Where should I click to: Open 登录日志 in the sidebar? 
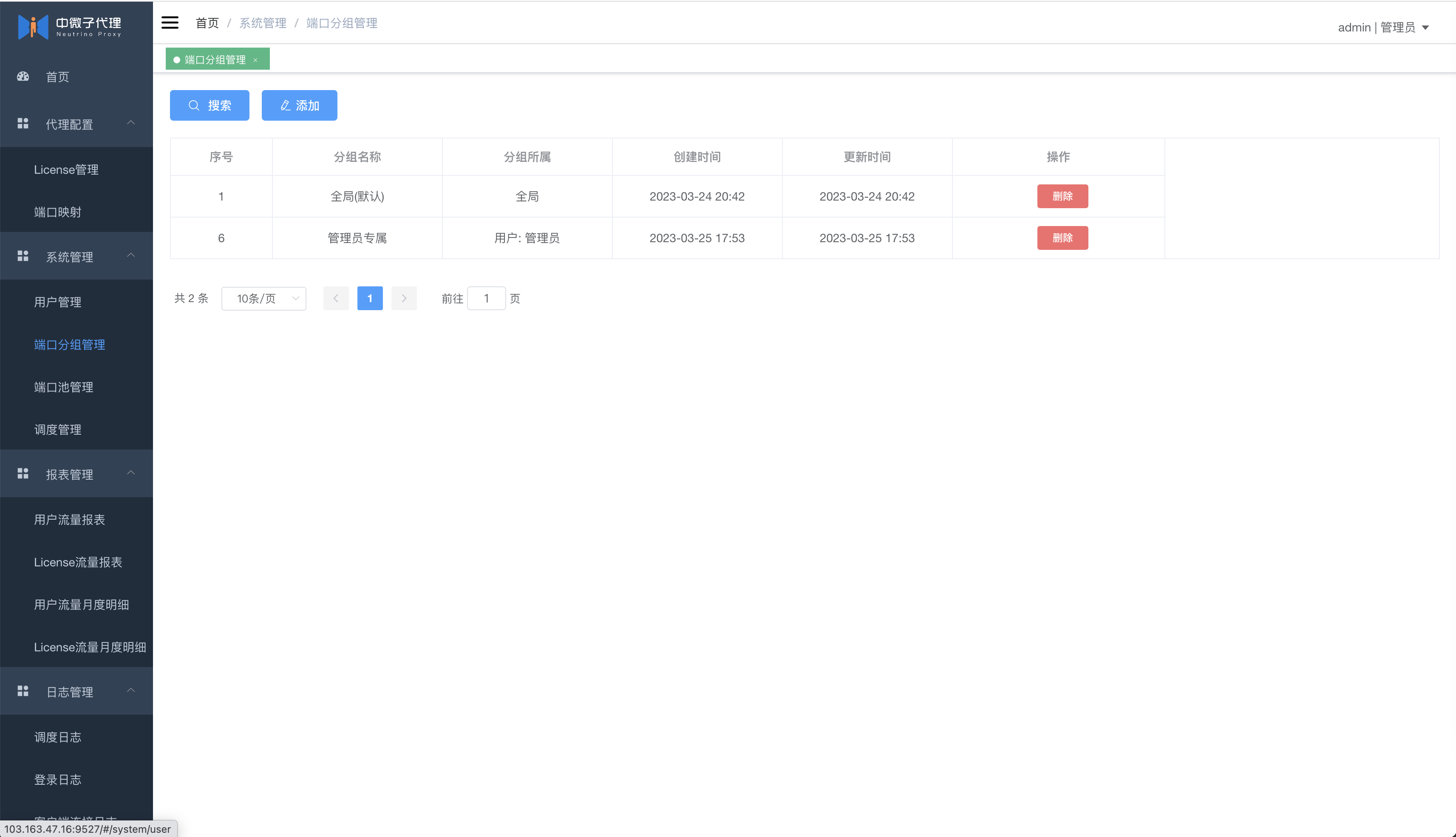(x=76, y=780)
